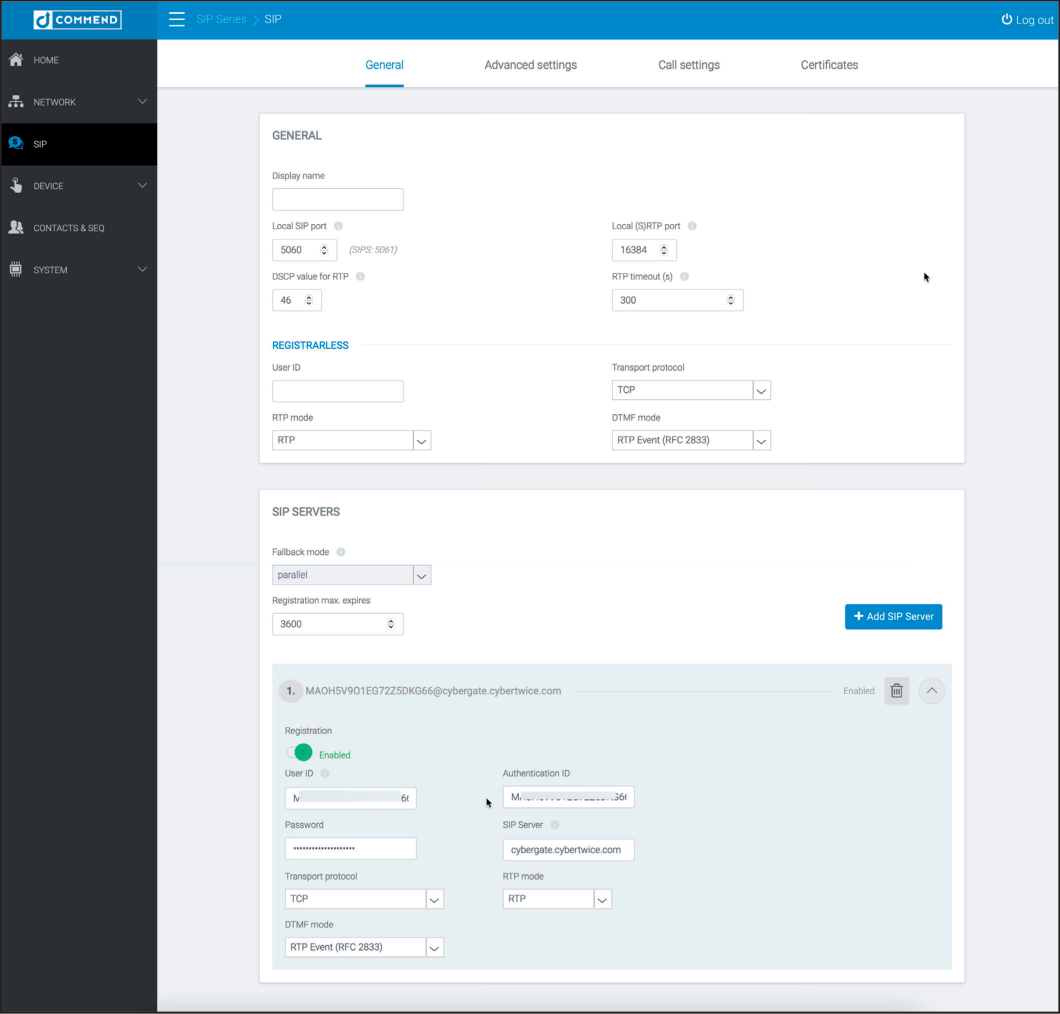Click info icon next to Local (S)RTP port
This screenshot has height=1014, width=1060.
(692, 226)
